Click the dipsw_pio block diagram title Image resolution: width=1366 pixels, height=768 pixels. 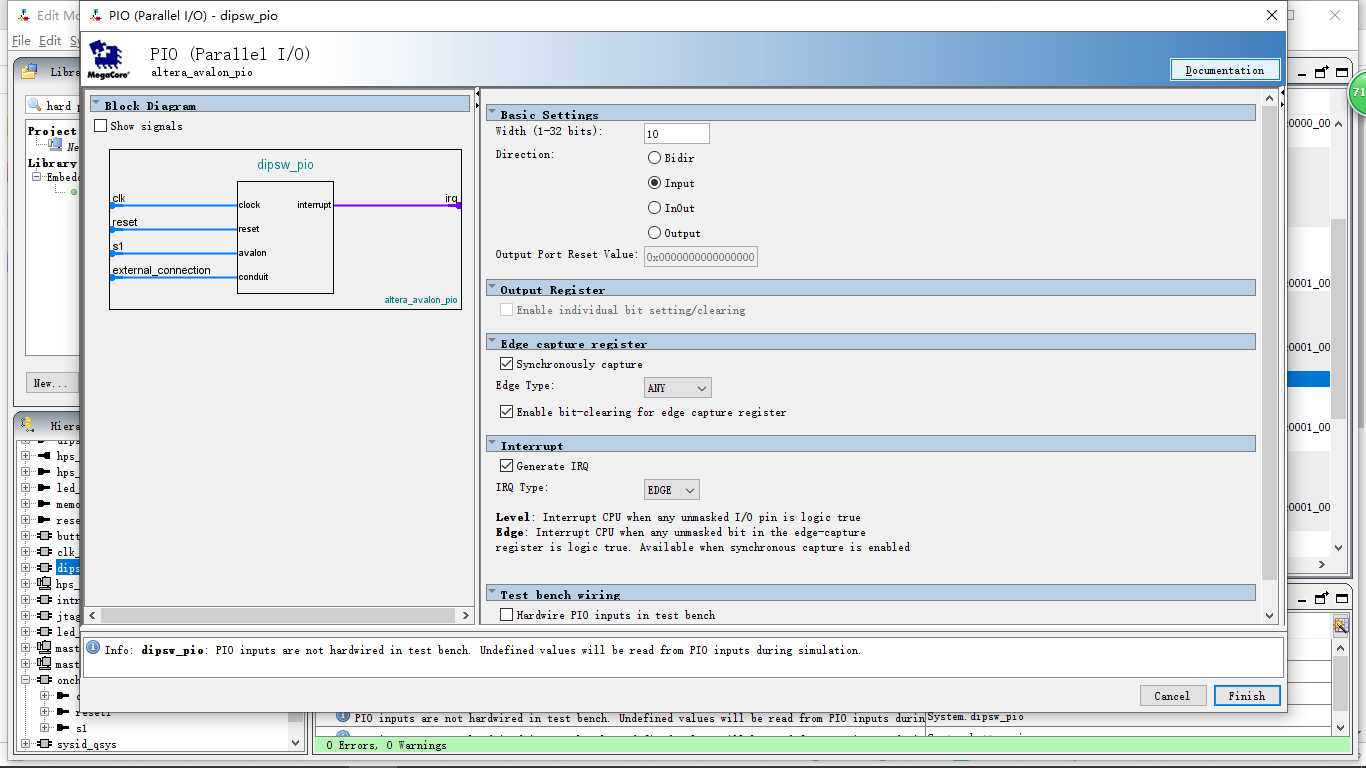[x=285, y=165]
